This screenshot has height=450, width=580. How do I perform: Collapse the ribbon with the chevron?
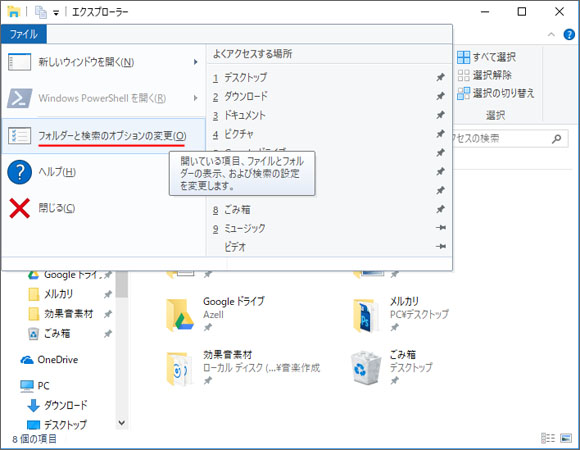coord(551,34)
